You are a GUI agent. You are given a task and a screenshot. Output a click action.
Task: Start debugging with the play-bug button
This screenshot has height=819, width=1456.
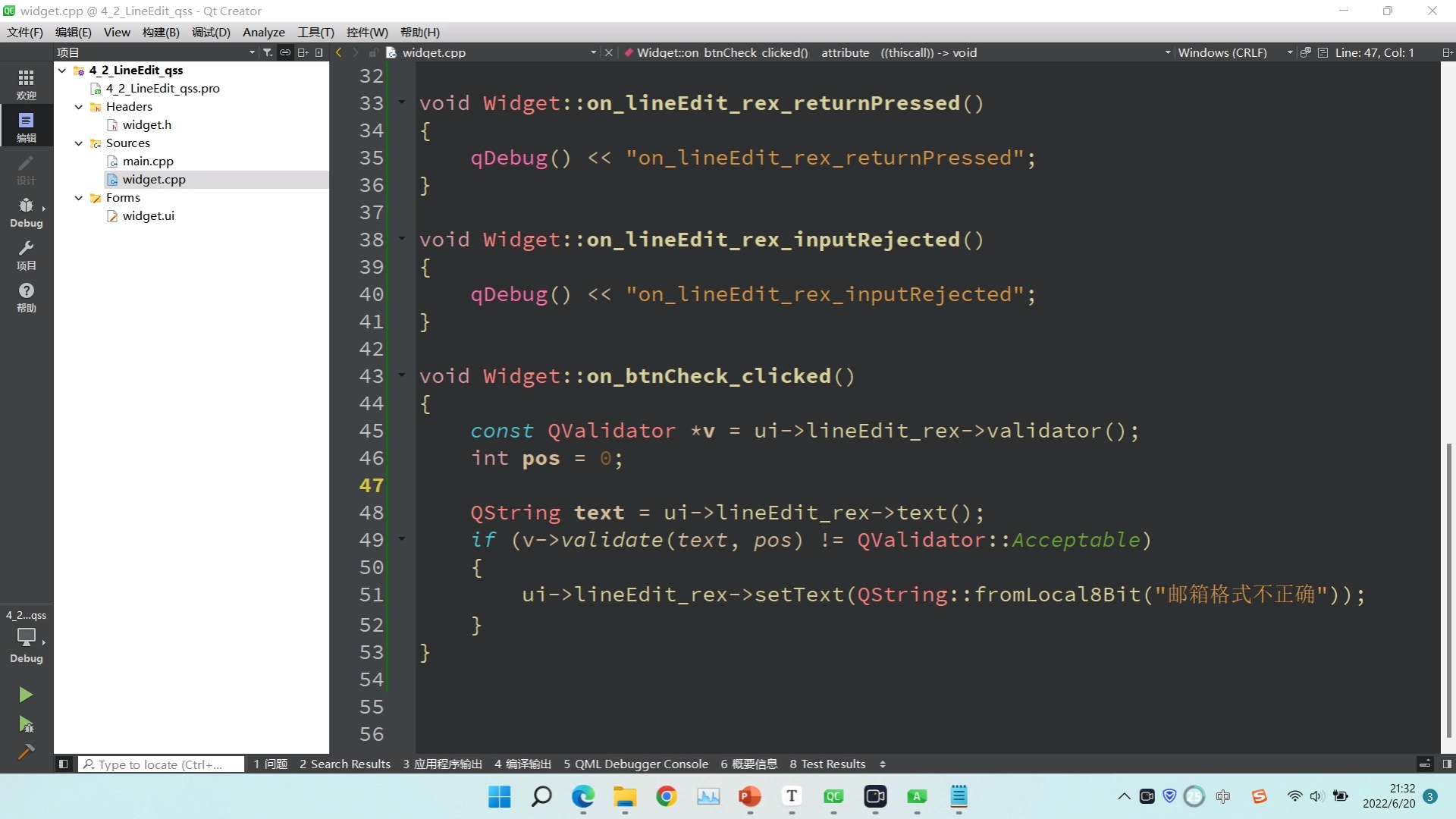(26, 724)
